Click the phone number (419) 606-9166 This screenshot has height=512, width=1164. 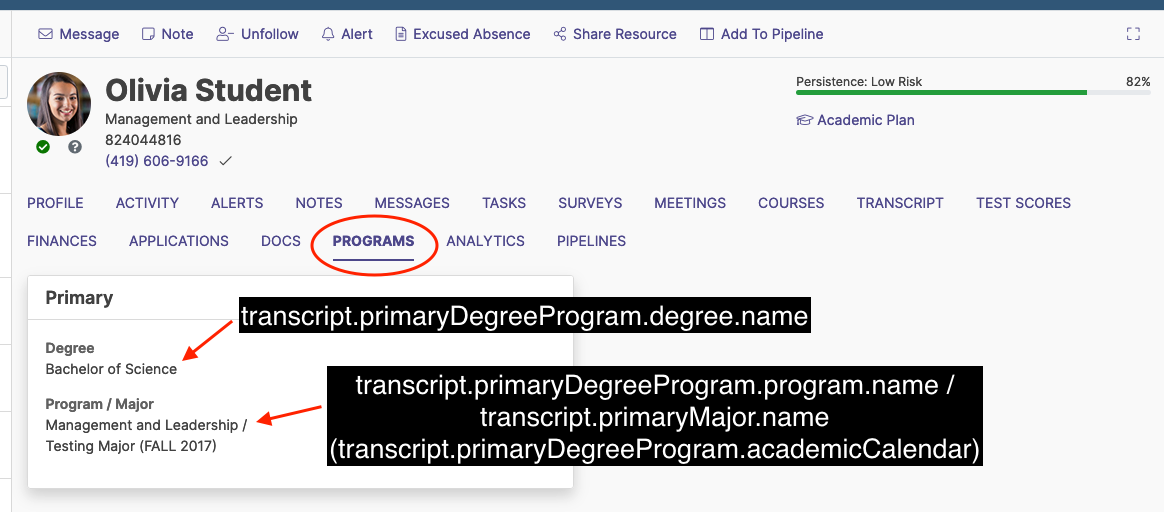(x=157, y=161)
